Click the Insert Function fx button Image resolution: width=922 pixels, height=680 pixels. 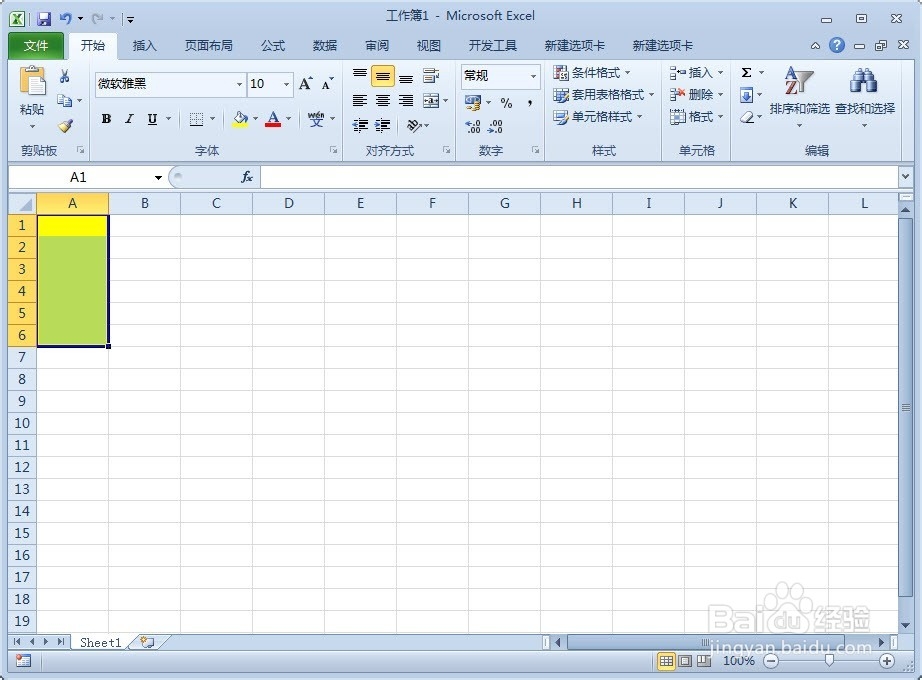(x=247, y=176)
